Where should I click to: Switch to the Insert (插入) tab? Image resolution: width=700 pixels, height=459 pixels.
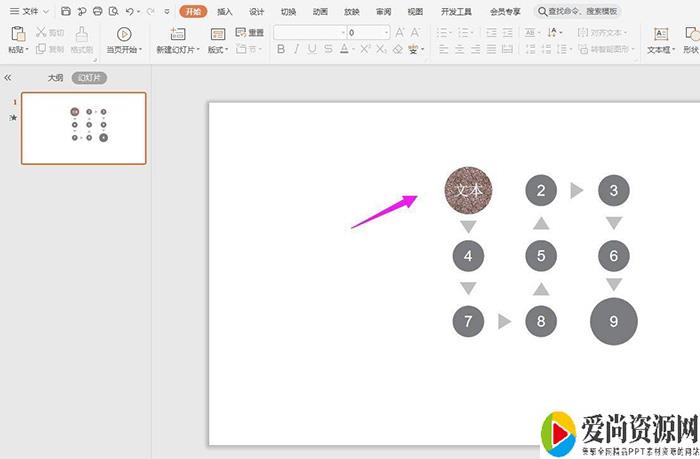click(x=225, y=11)
